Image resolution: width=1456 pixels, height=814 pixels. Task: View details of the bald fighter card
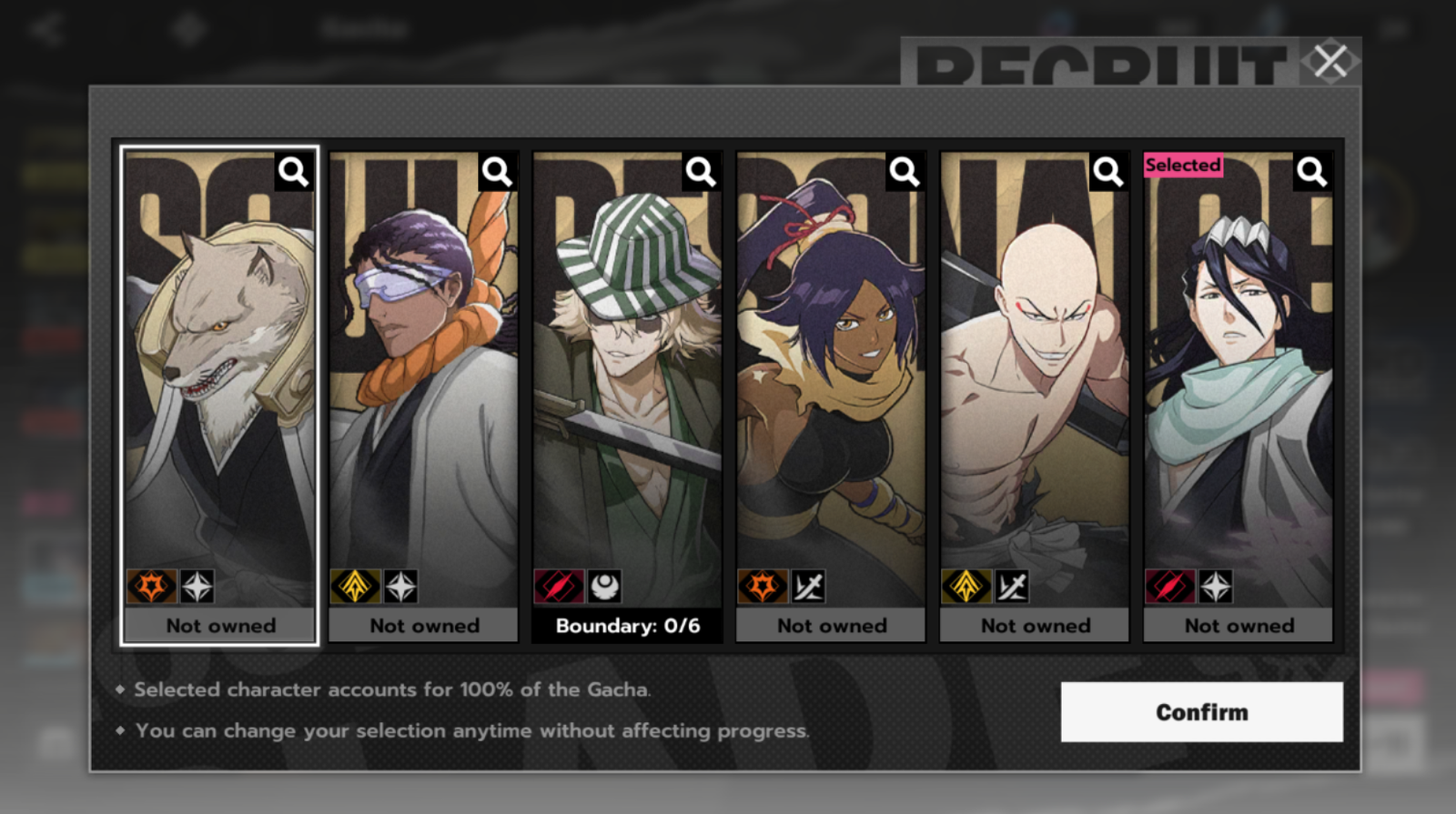pos(1108,171)
